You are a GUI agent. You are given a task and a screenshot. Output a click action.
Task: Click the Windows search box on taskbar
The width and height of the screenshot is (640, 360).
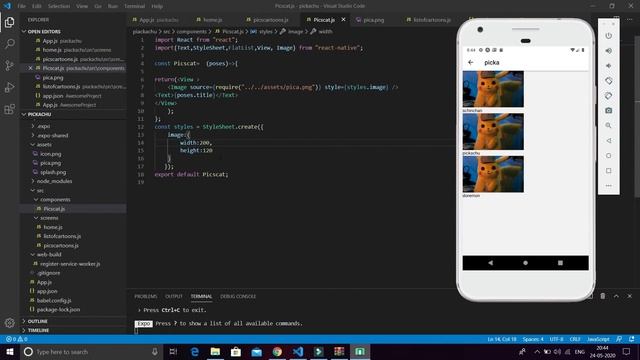click(x=91, y=352)
